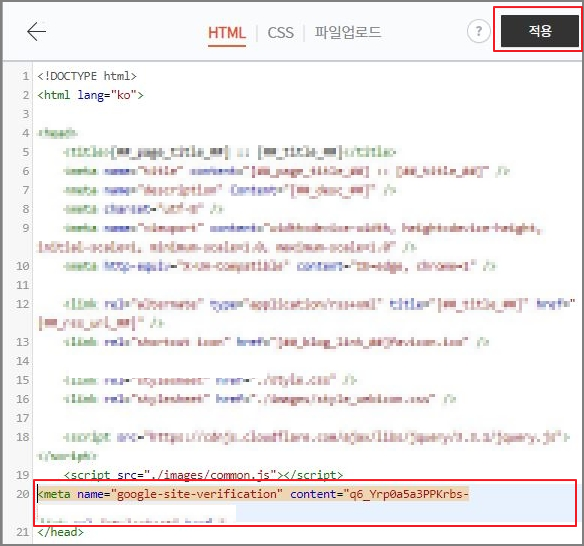Click the closing </head> tag line
The height and width of the screenshot is (546, 584).
(60, 532)
